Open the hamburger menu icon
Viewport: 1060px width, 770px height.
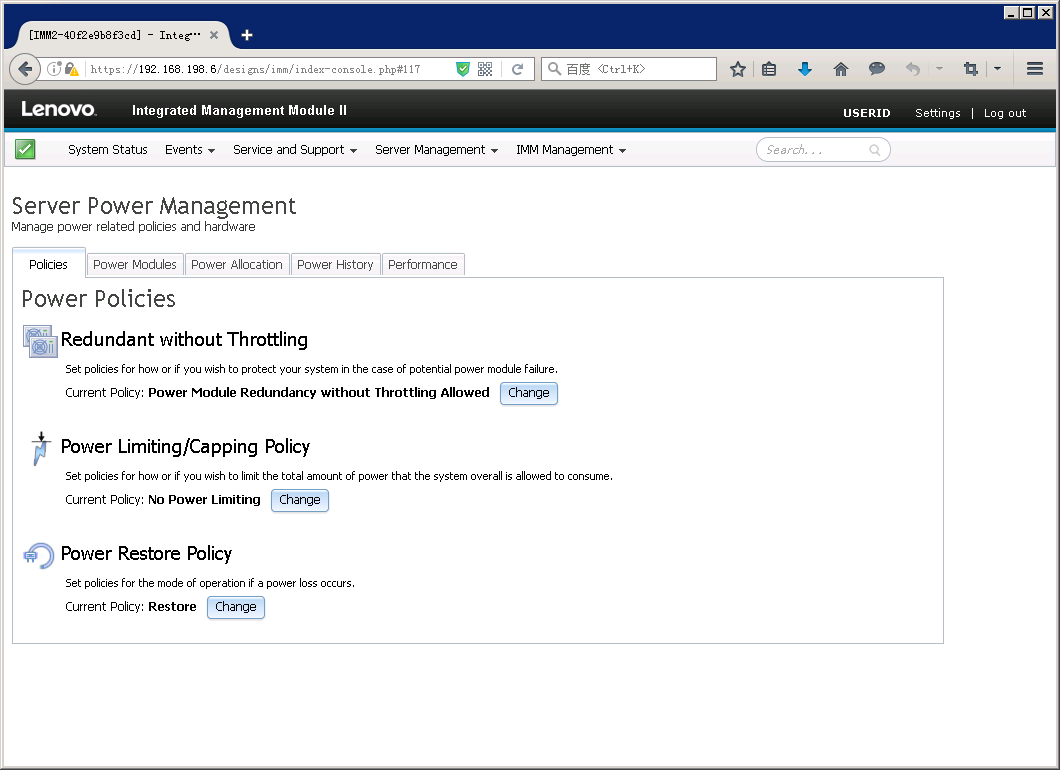tap(1034, 69)
